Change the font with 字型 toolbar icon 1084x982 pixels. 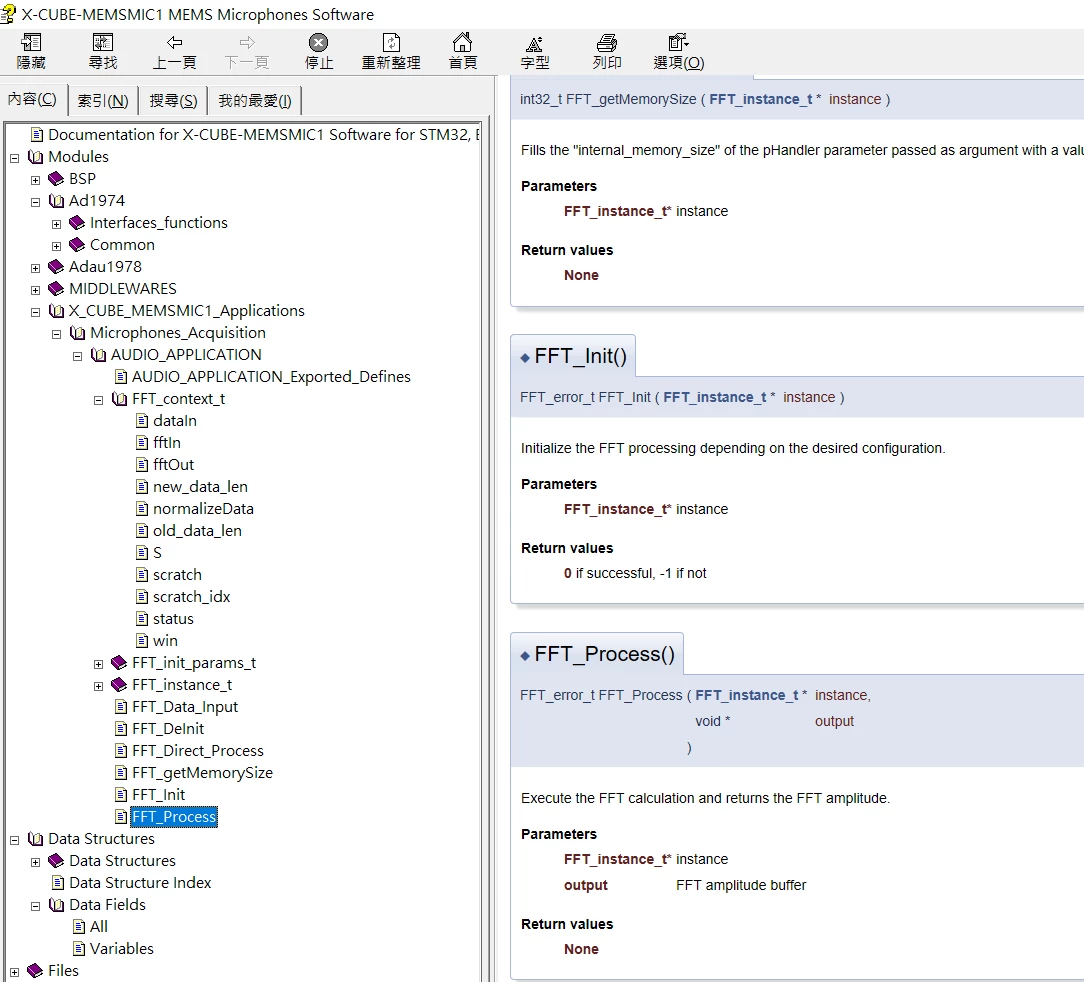(x=534, y=44)
